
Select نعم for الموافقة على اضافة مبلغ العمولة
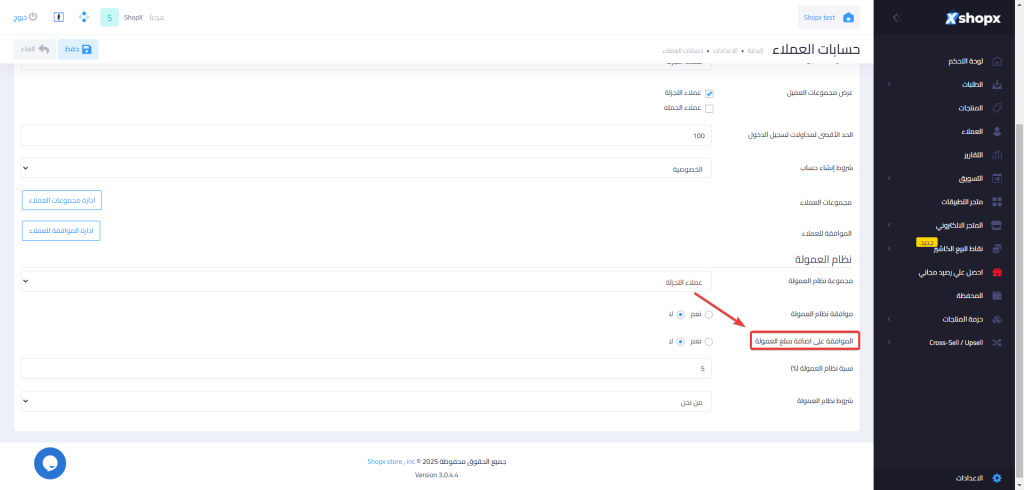click(709, 341)
